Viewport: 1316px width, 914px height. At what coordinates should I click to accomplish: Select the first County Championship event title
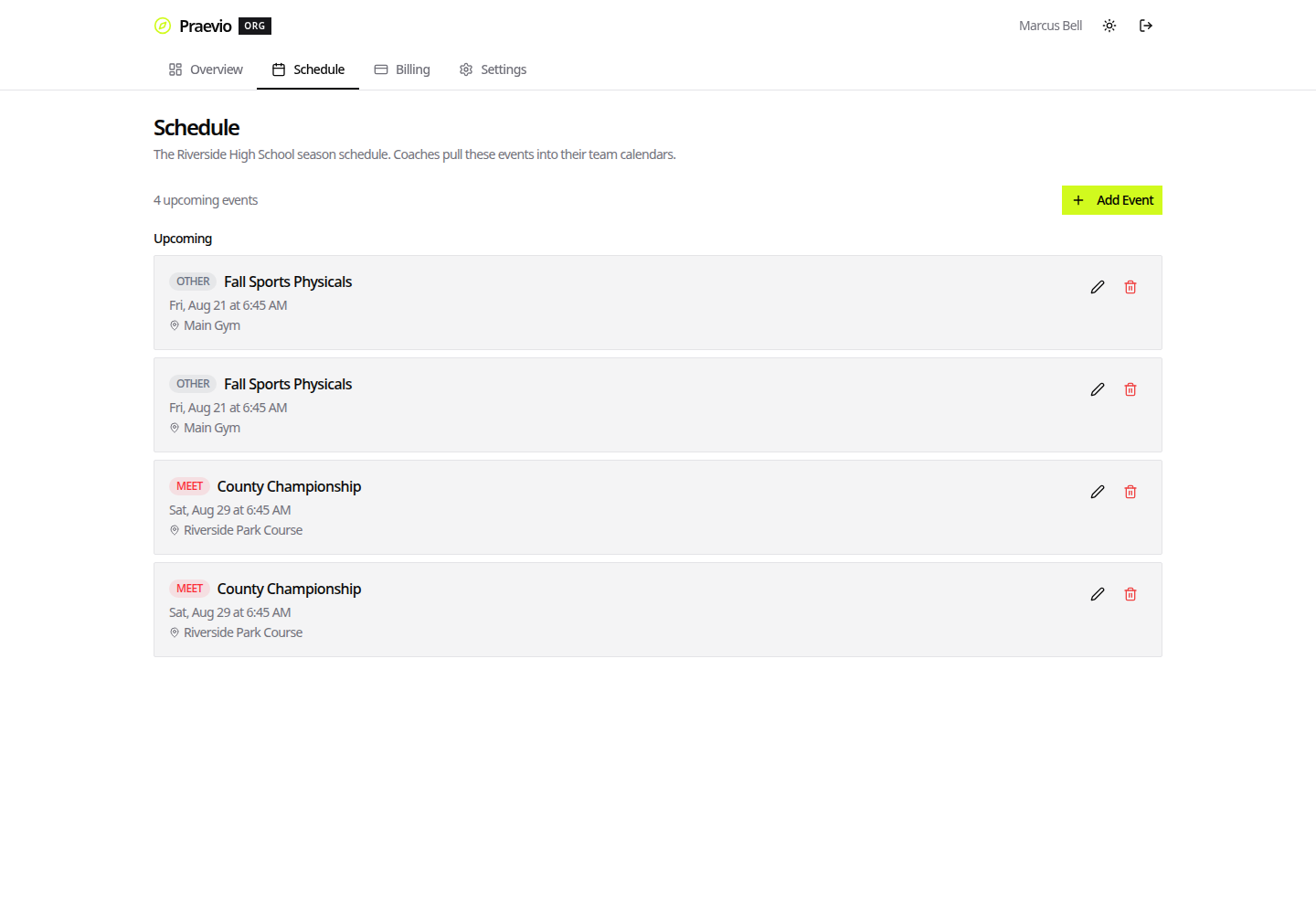pos(289,486)
